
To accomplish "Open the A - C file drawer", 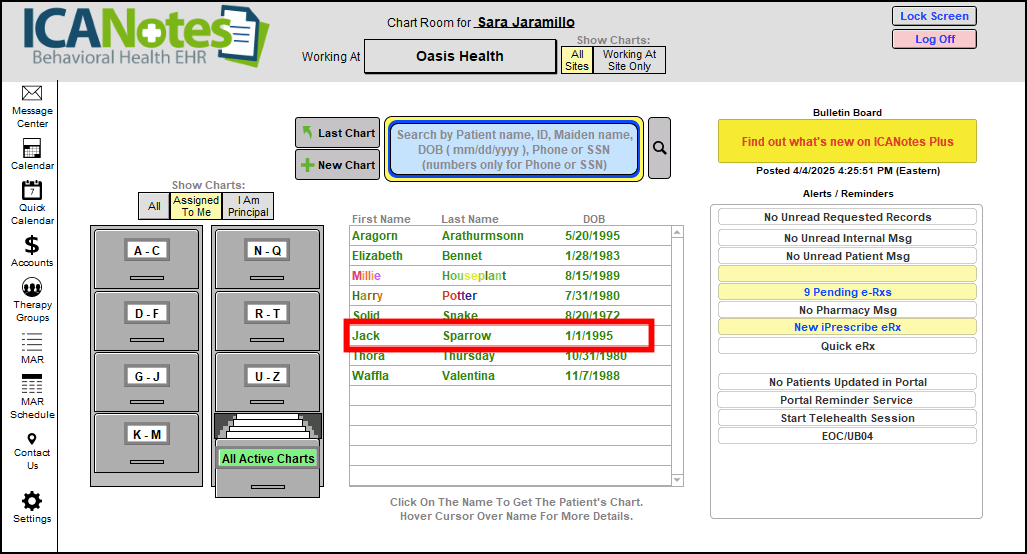I will 147,251.
